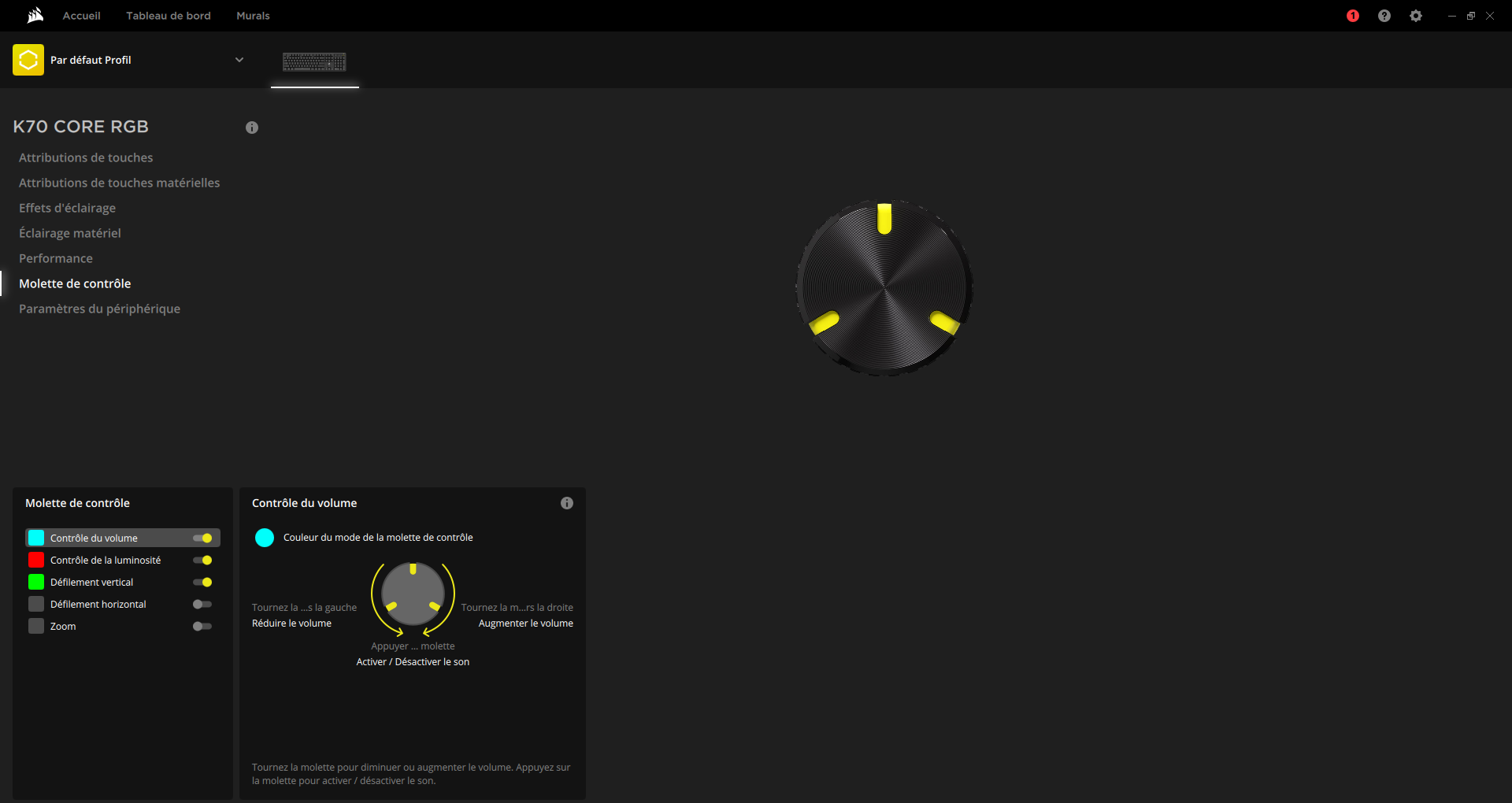Image resolution: width=1512 pixels, height=803 pixels.
Task: Expand the Par défaut Profil dropdown
Action: 239,60
